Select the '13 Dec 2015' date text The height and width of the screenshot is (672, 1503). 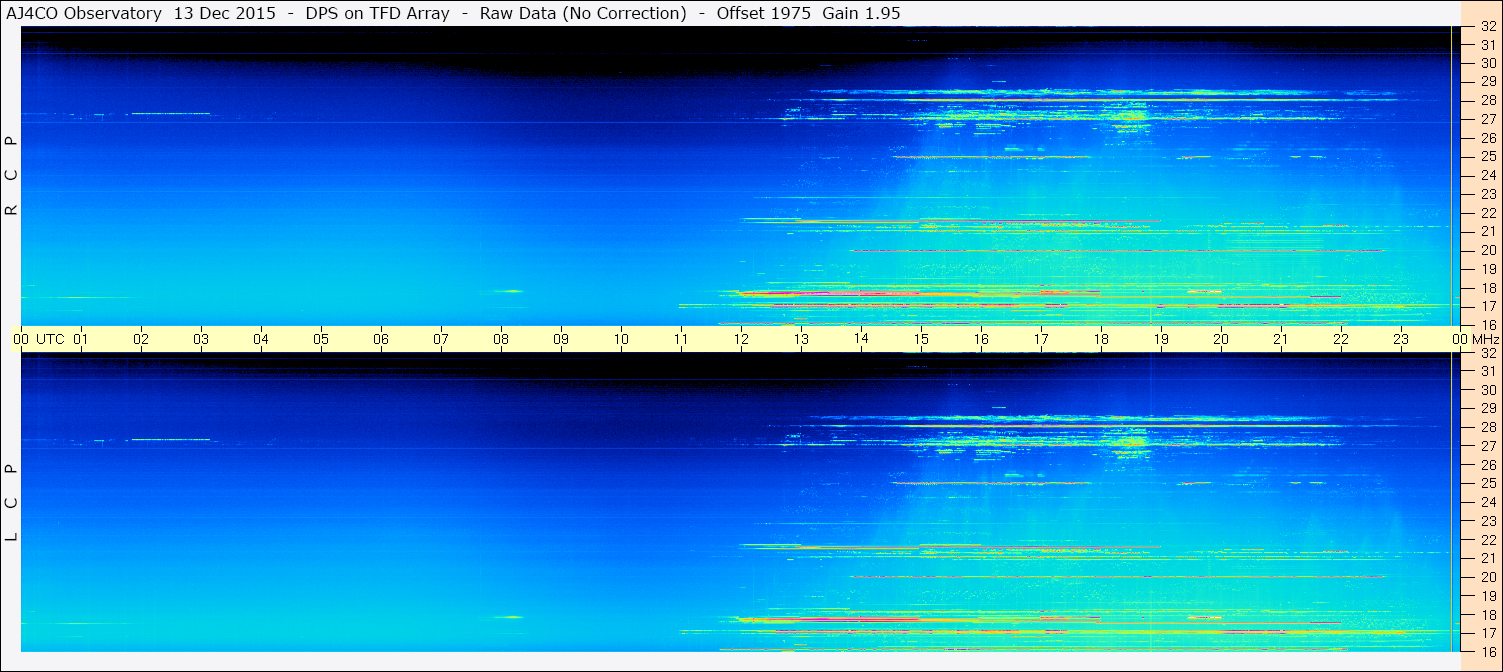(225, 13)
